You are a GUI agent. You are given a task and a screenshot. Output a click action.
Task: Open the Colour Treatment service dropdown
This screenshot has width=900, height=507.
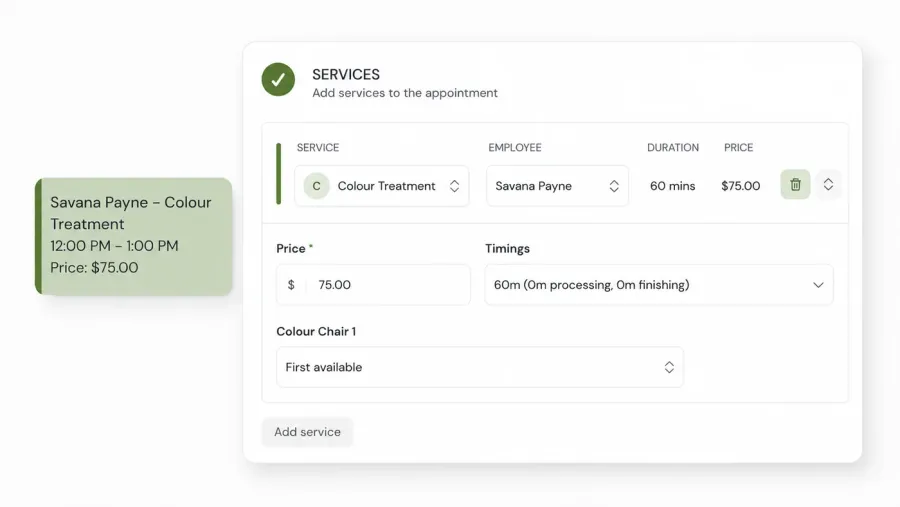tap(382, 186)
